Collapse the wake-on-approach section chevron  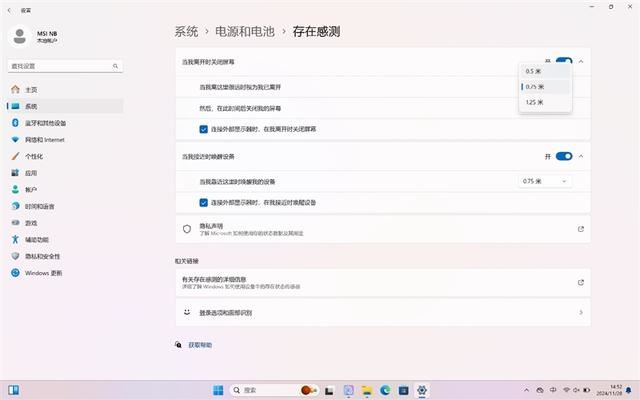point(581,156)
